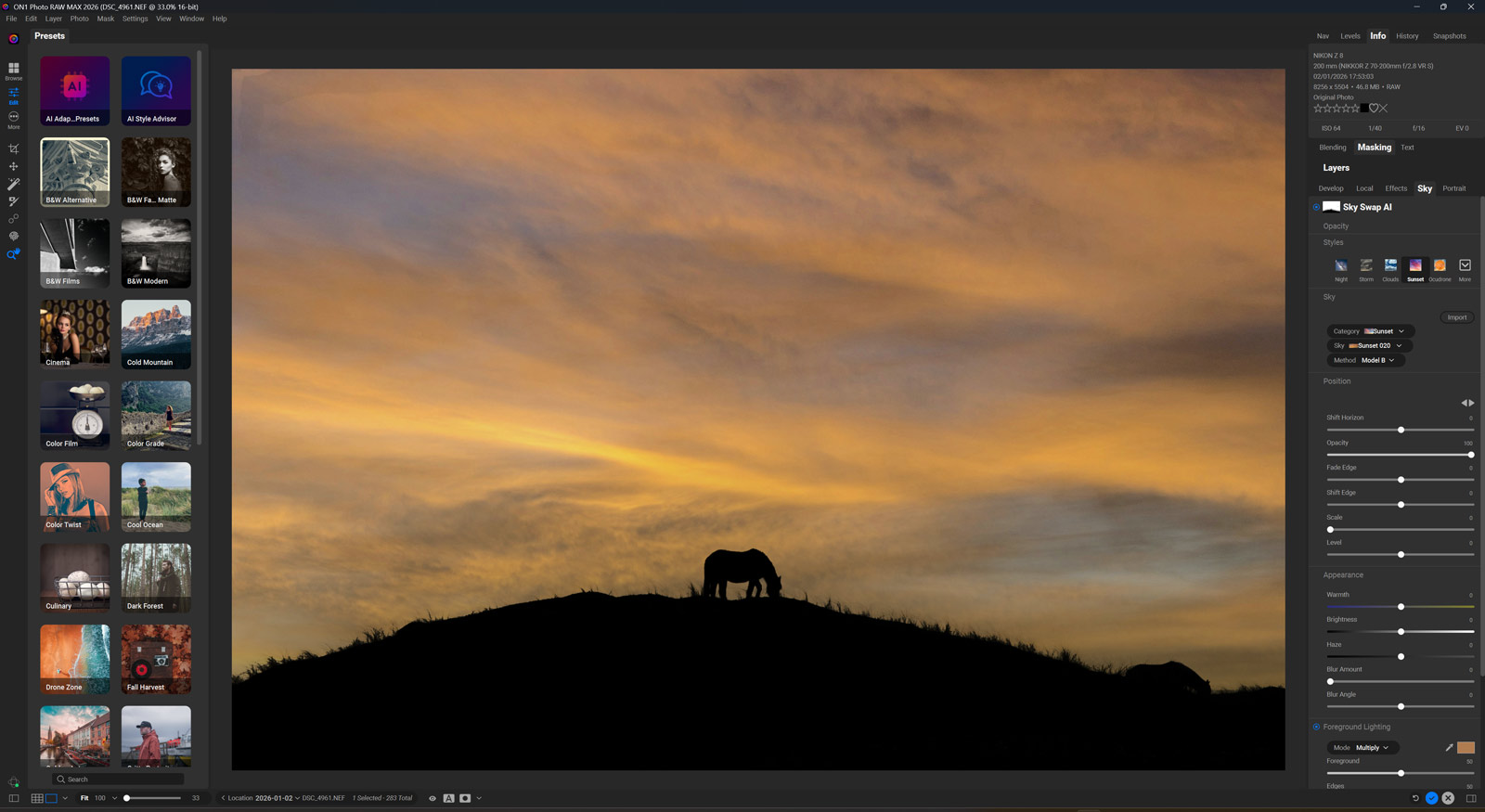Pick the Night sky style
The image size is (1485, 812).
point(1341,269)
